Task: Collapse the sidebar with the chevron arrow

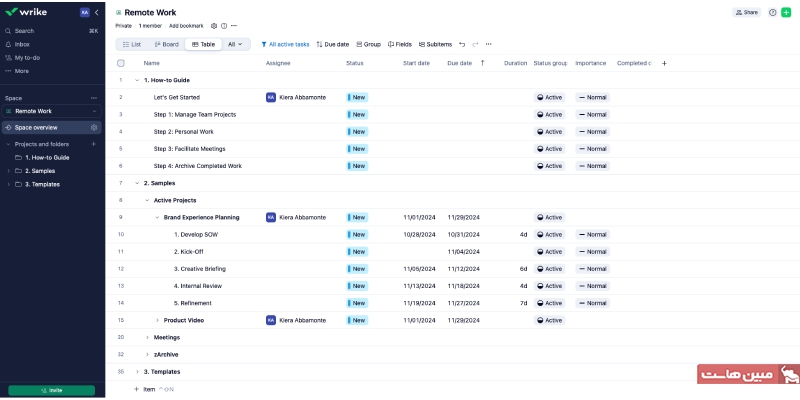Action: point(96,12)
